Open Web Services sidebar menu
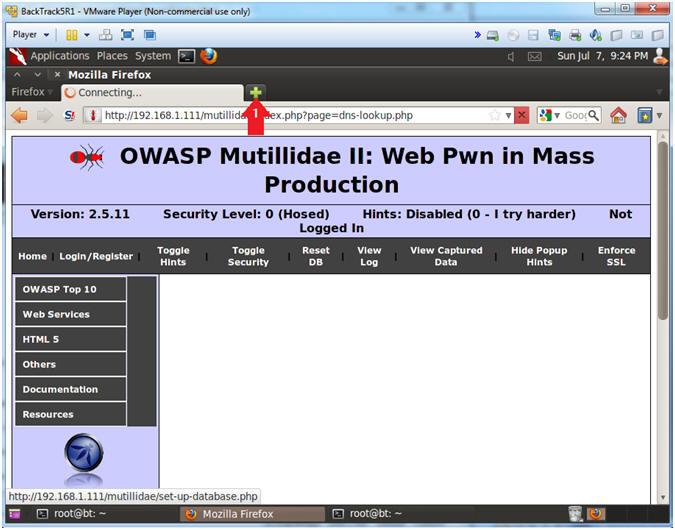Viewport: 675px width, 530px height. 71,314
